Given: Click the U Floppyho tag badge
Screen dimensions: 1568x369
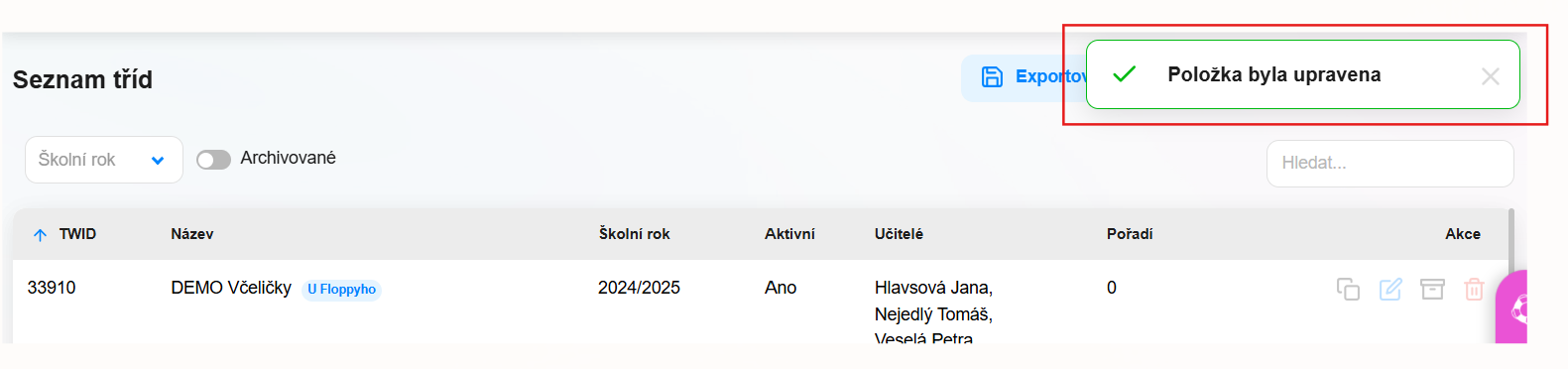Looking at the screenshot, I should [341, 290].
